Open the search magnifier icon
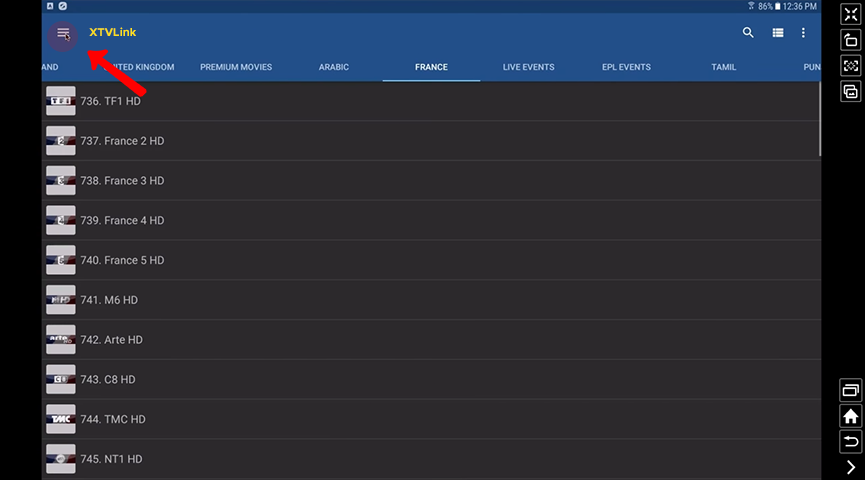 tap(747, 33)
